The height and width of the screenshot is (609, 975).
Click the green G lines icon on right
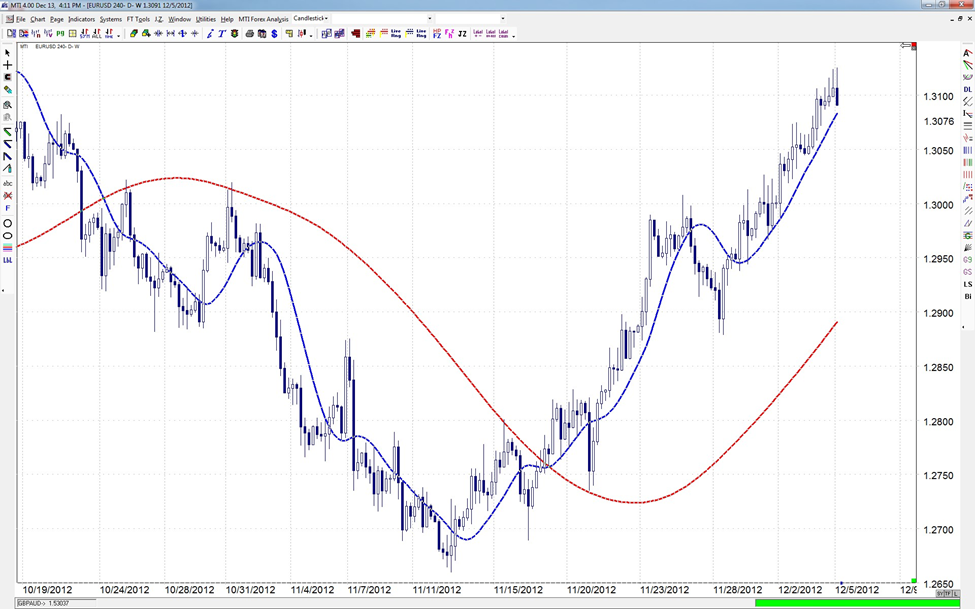click(x=968, y=235)
